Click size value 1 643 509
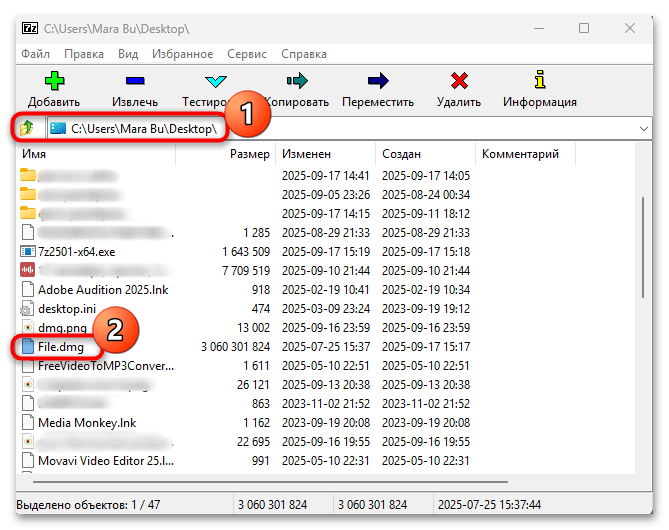 tap(246, 252)
